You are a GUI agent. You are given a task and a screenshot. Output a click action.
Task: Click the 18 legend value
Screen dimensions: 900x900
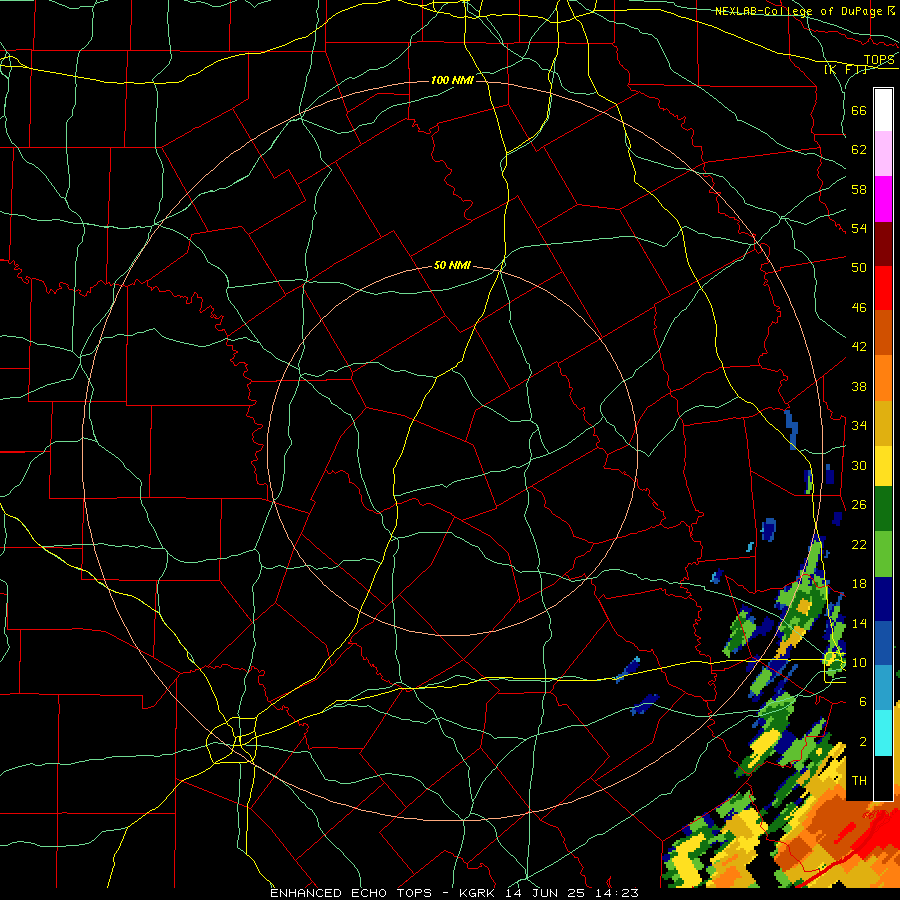[859, 584]
